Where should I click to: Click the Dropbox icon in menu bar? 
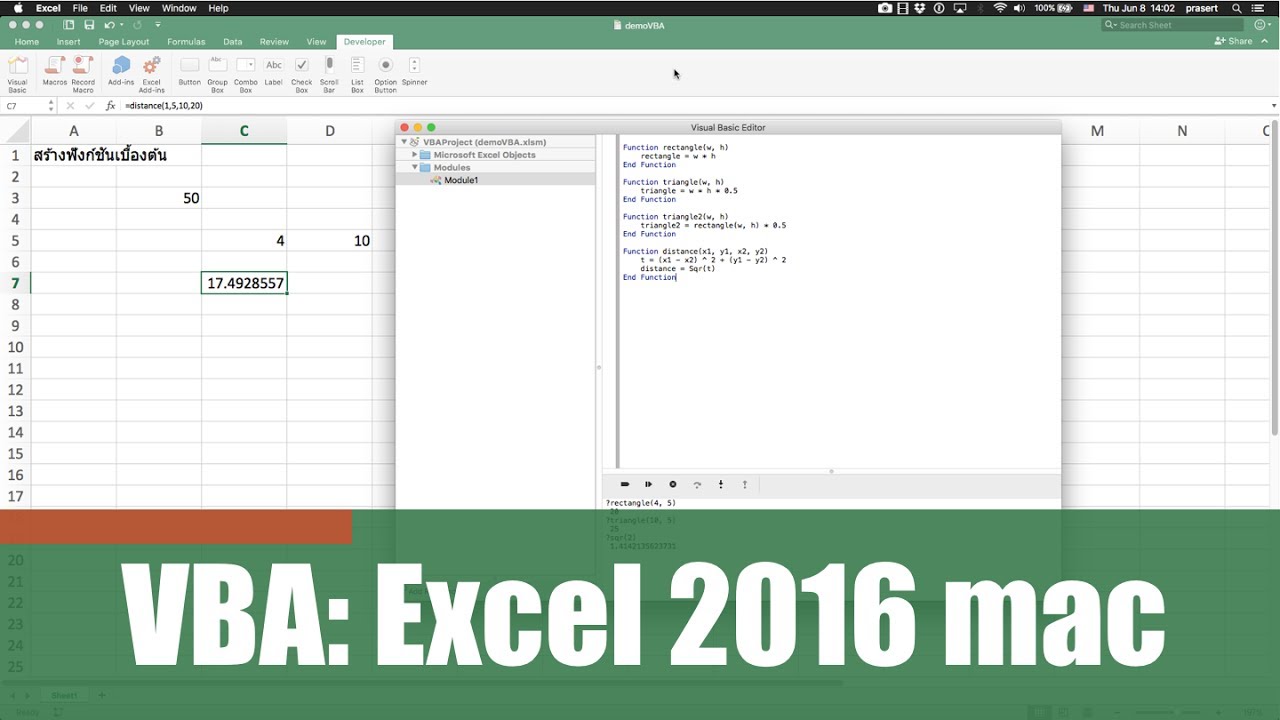point(920,8)
